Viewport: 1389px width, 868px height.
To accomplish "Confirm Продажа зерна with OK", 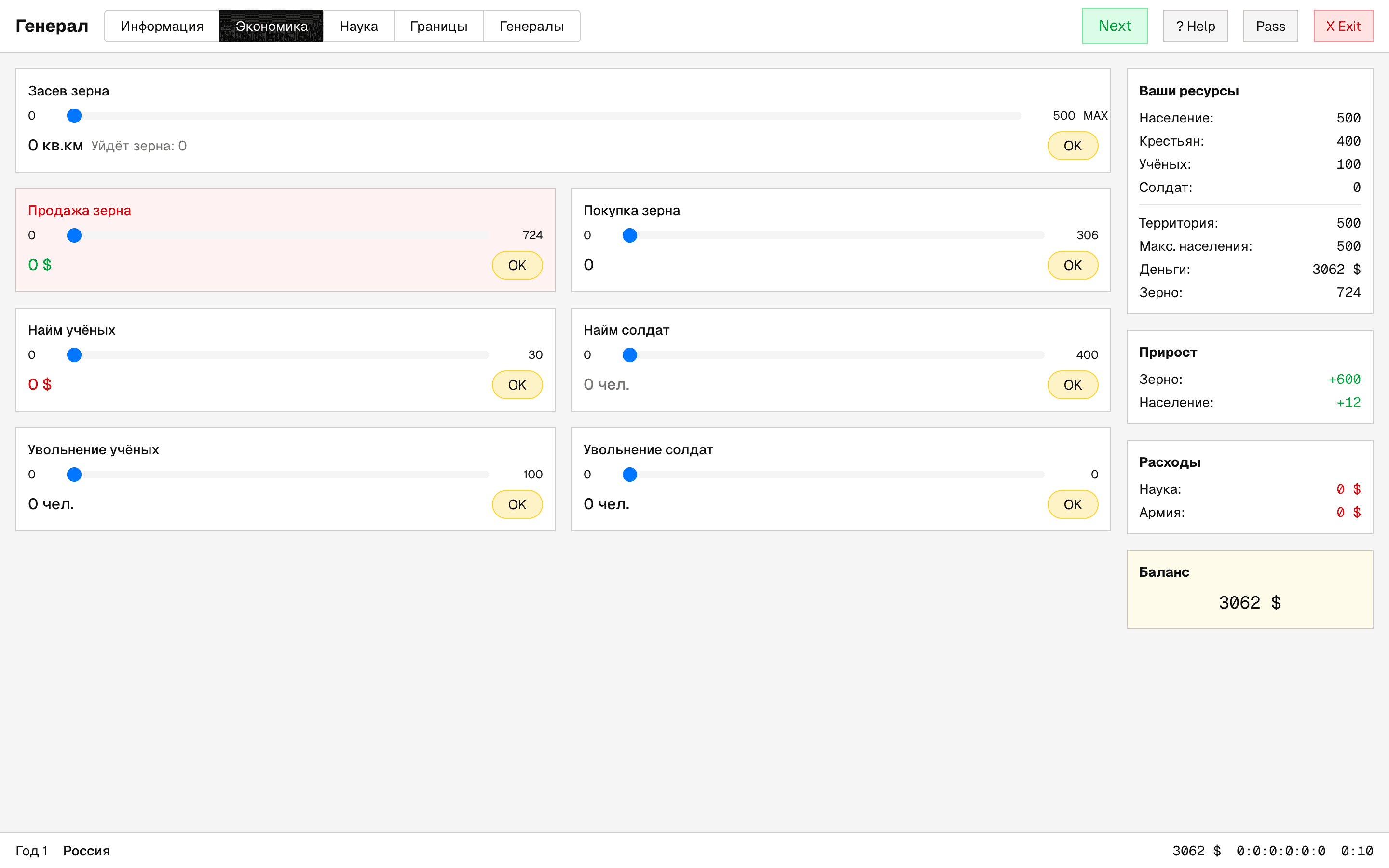I will coord(517,265).
